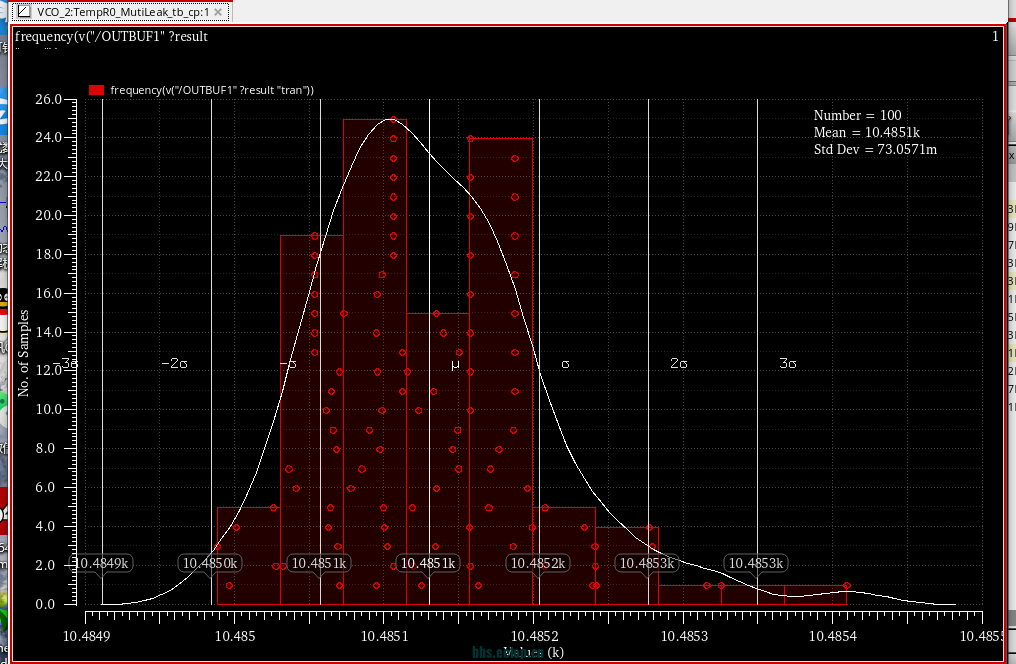The image size is (1016, 664).
Task: Click the 10.4849k marker label
Action: click(x=102, y=564)
